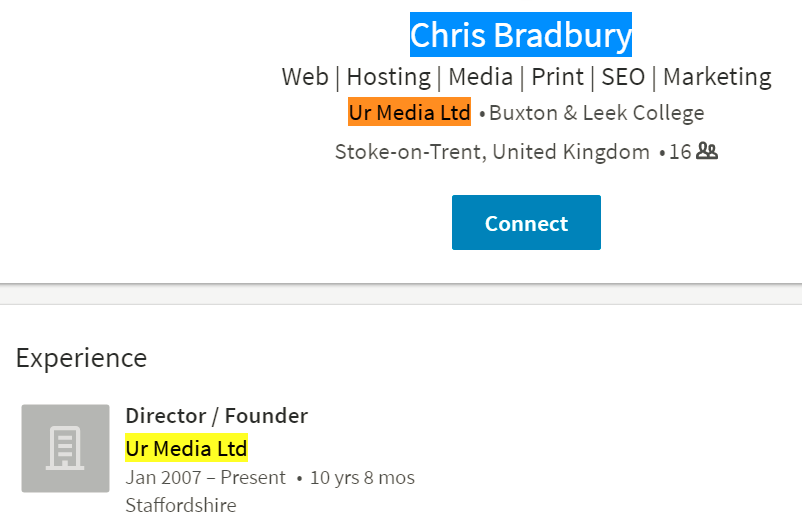Click the connections people icon
802x524 pixels.
707,151
